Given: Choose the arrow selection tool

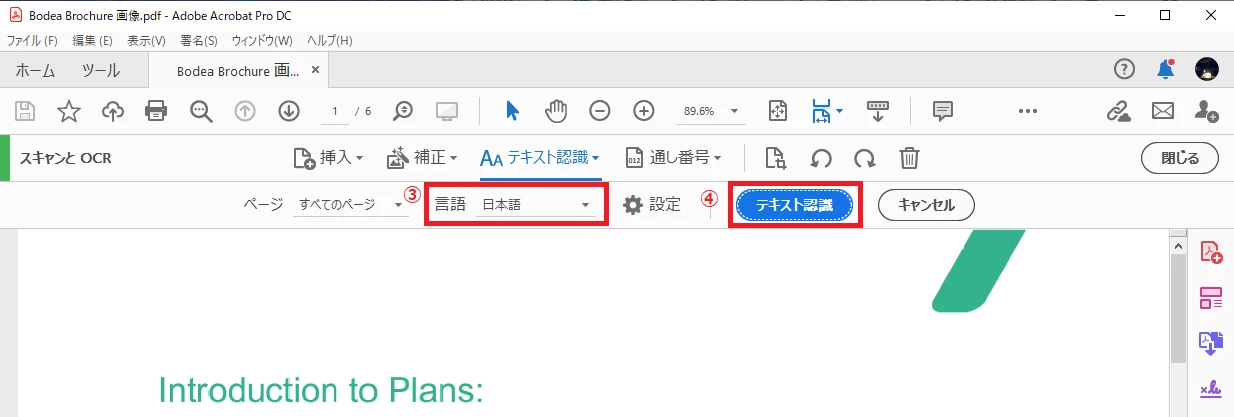Looking at the screenshot, I should tap(512, 111).
